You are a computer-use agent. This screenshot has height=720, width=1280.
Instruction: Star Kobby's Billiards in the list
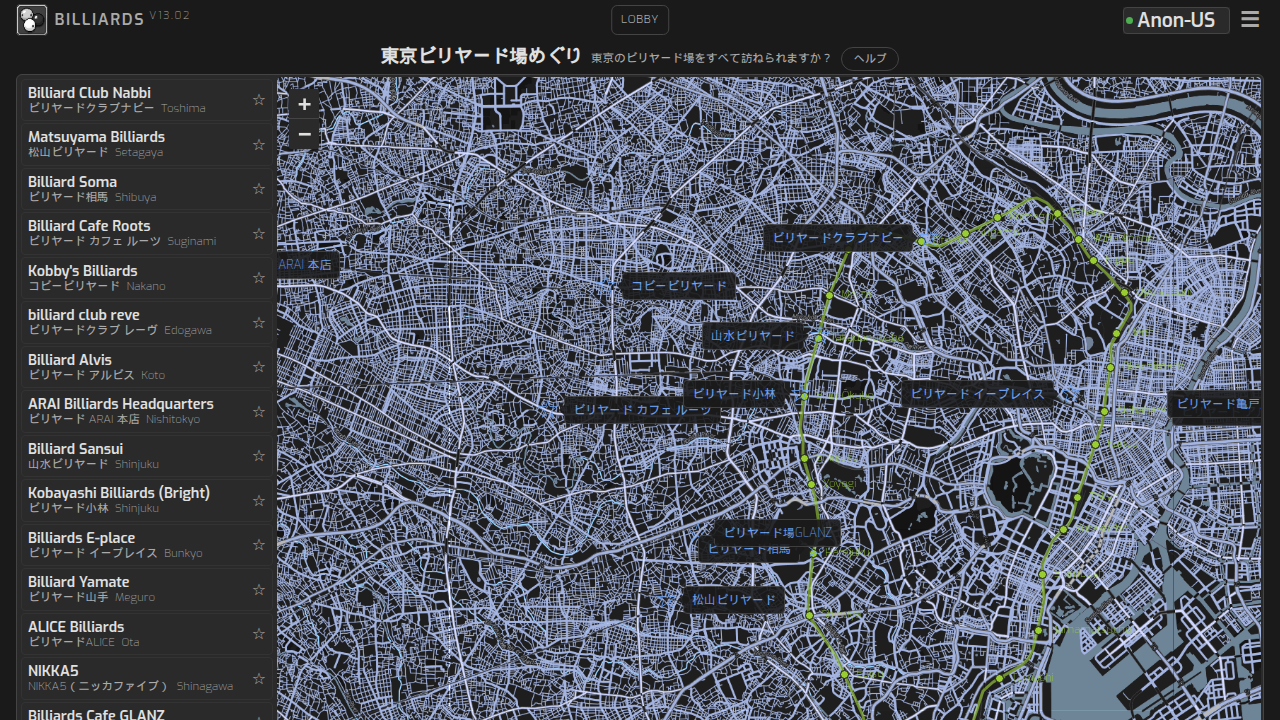259,278
